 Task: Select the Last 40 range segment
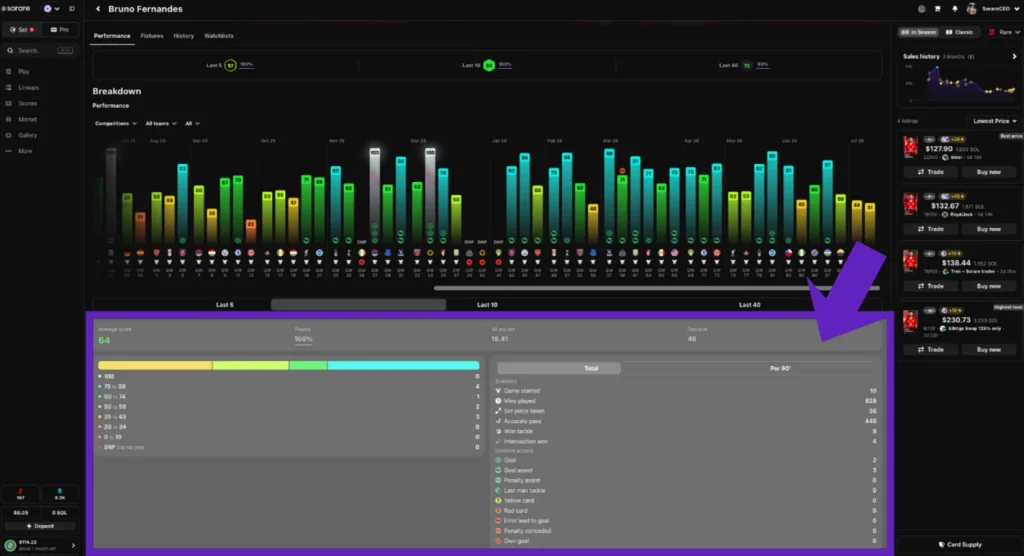tap(750, 305)
